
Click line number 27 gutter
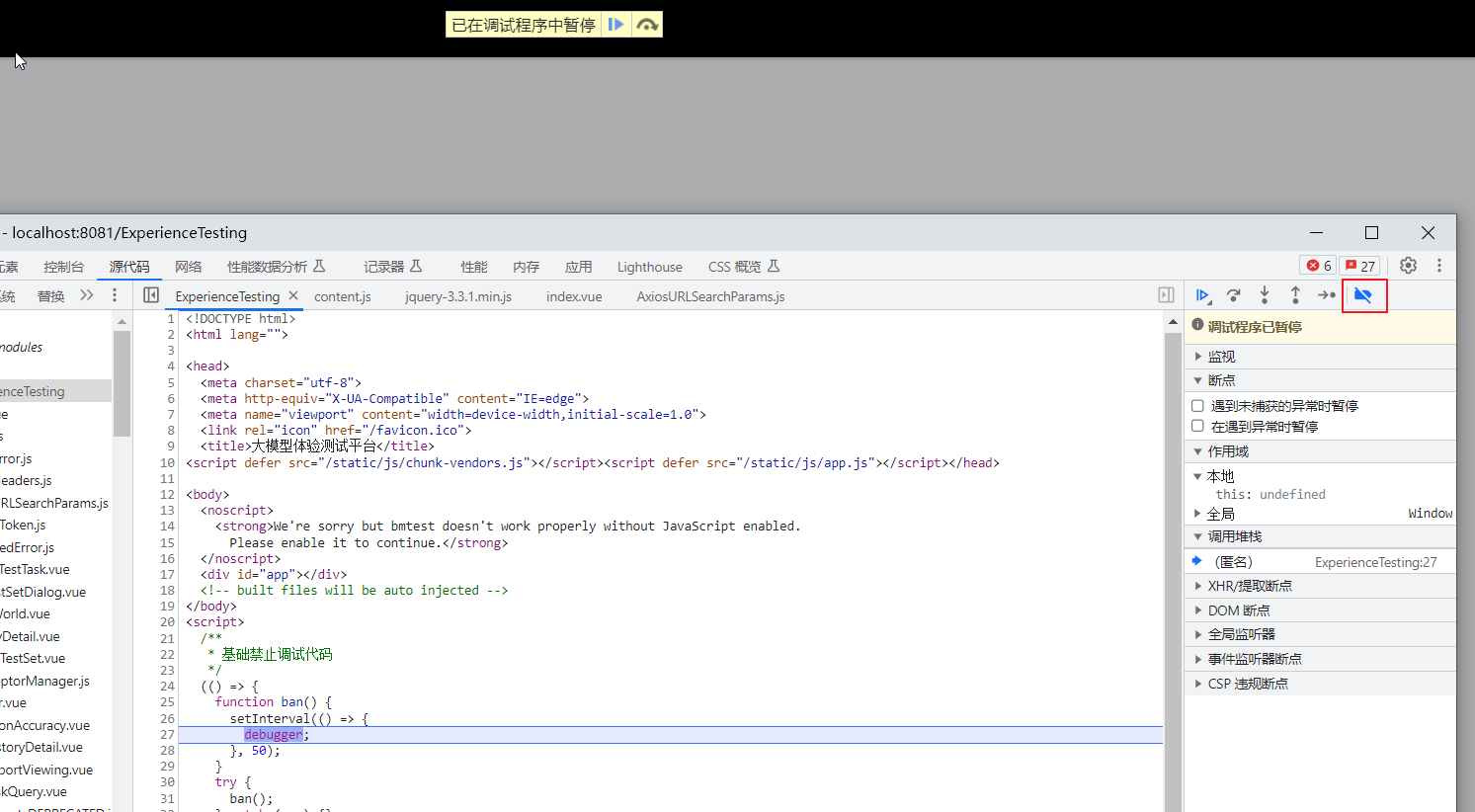[x=167, y=735]
